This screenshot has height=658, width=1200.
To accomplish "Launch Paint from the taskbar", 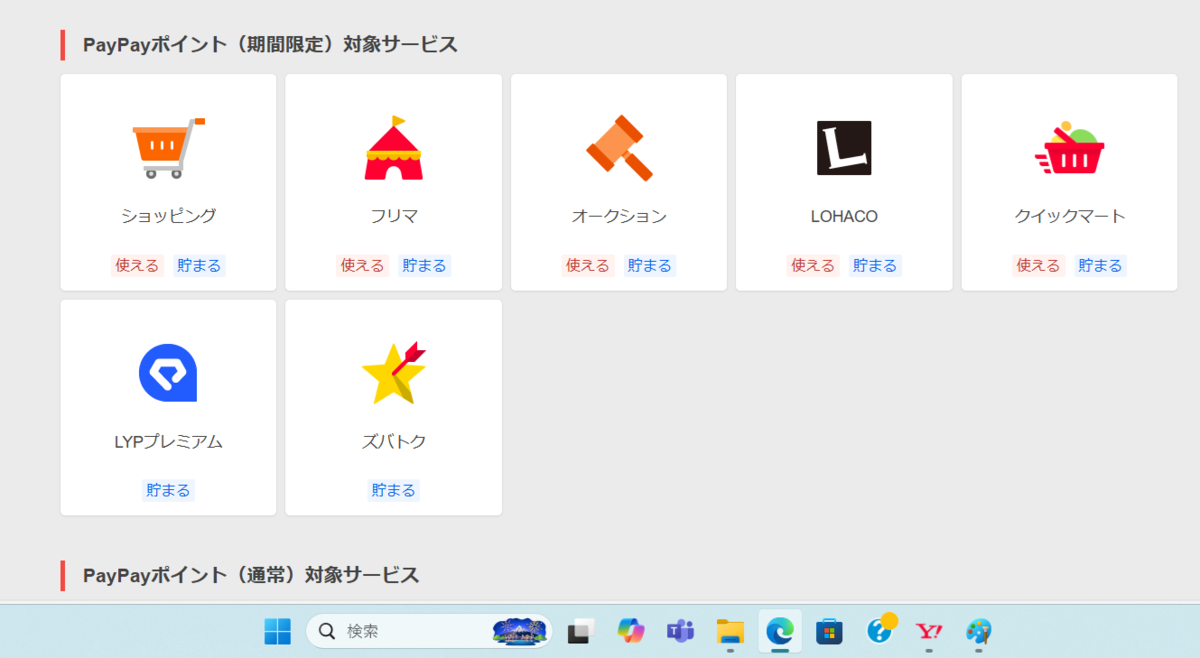I will 979,631.
